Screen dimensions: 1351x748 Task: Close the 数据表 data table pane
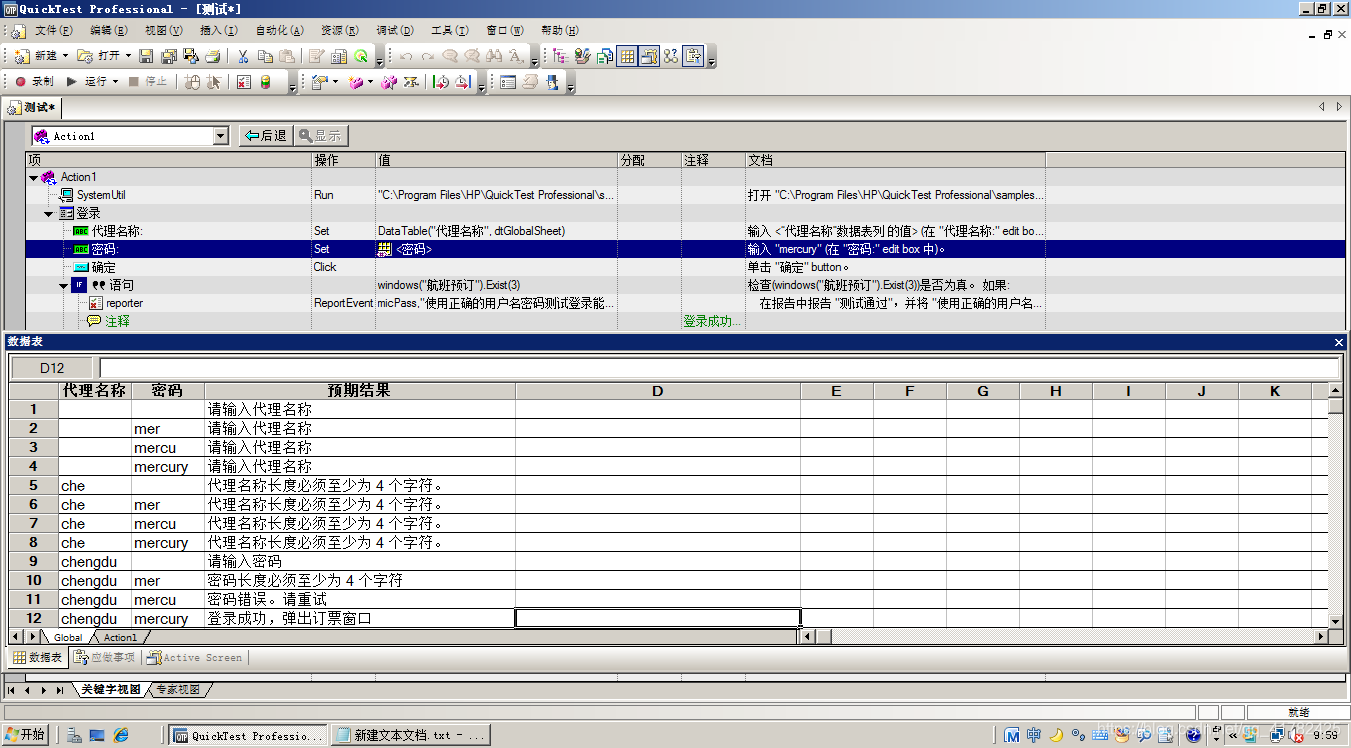(x=1339, y=342)
